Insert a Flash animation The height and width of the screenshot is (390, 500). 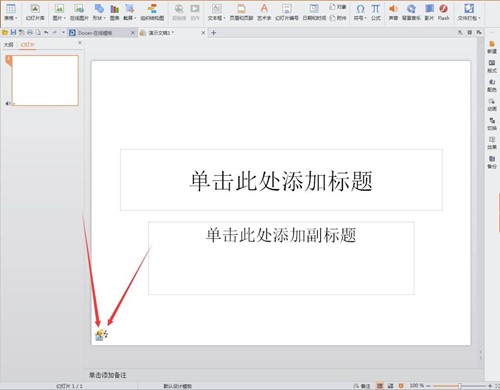(x=444, y=12)
